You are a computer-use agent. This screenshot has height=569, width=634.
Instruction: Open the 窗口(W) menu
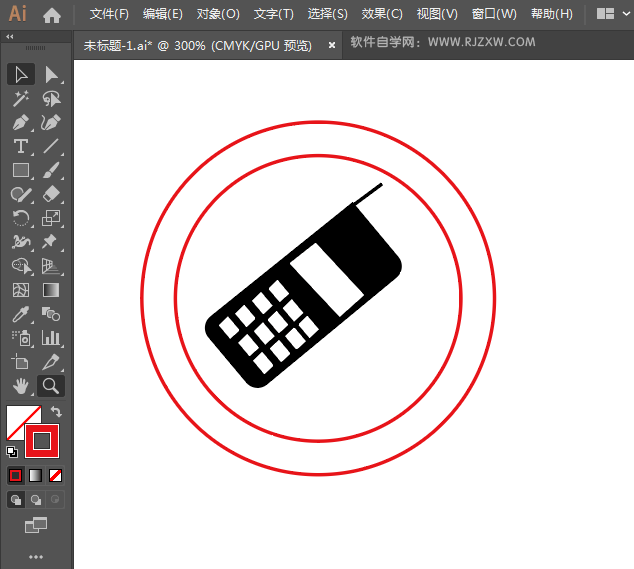(x=494, y=14)
